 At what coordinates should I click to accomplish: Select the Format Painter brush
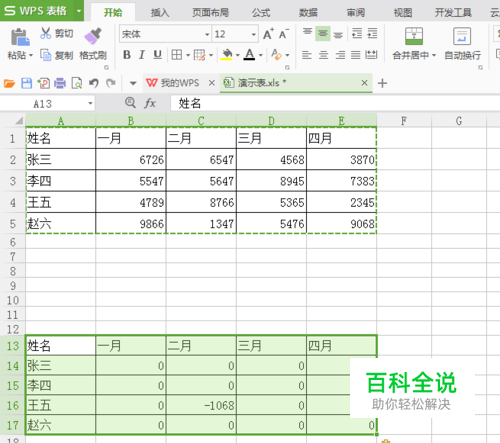(x=93, y=36)
